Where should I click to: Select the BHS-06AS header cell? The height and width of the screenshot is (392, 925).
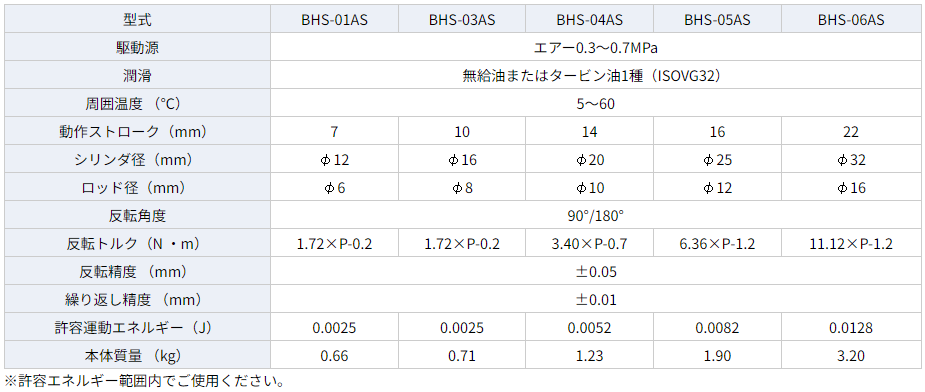851,19
